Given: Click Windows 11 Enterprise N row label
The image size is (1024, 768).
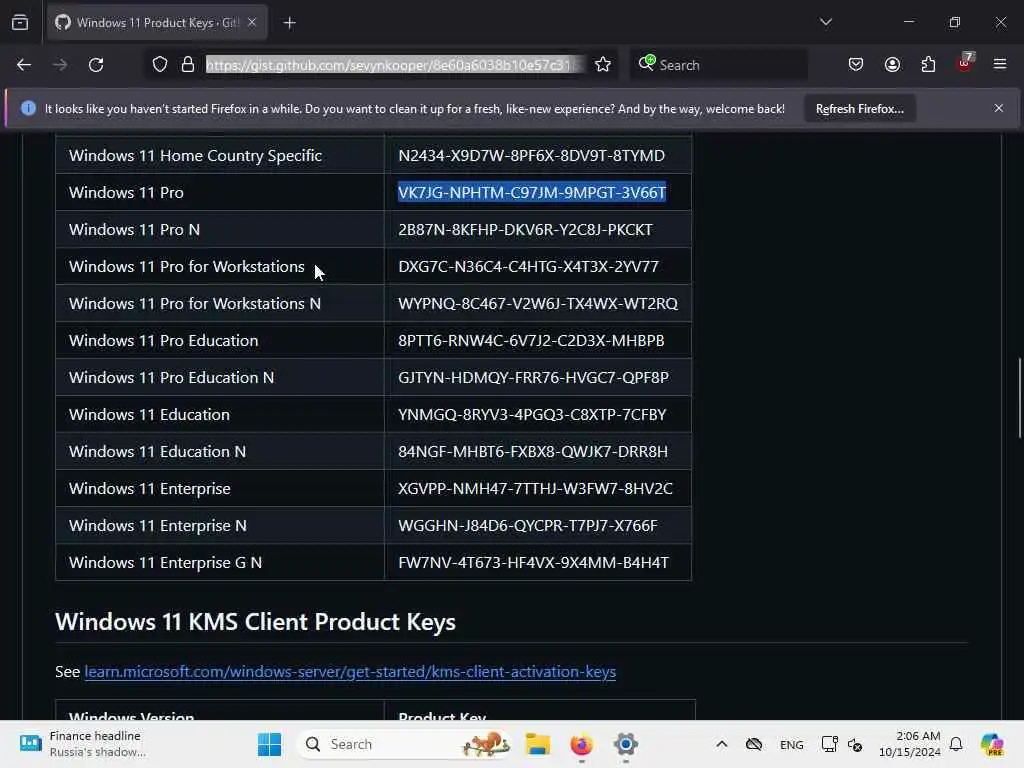Looking at the screenshot, I should [x=157, y=526].
